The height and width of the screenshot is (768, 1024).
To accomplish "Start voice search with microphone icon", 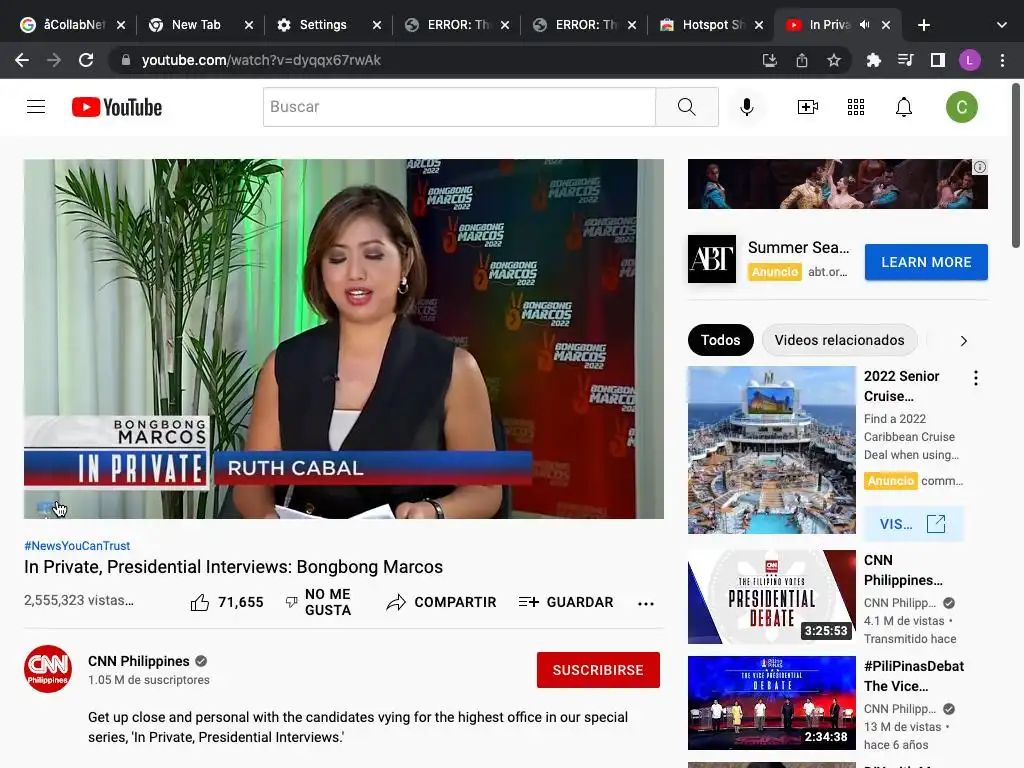I will (x=746, y=106).
